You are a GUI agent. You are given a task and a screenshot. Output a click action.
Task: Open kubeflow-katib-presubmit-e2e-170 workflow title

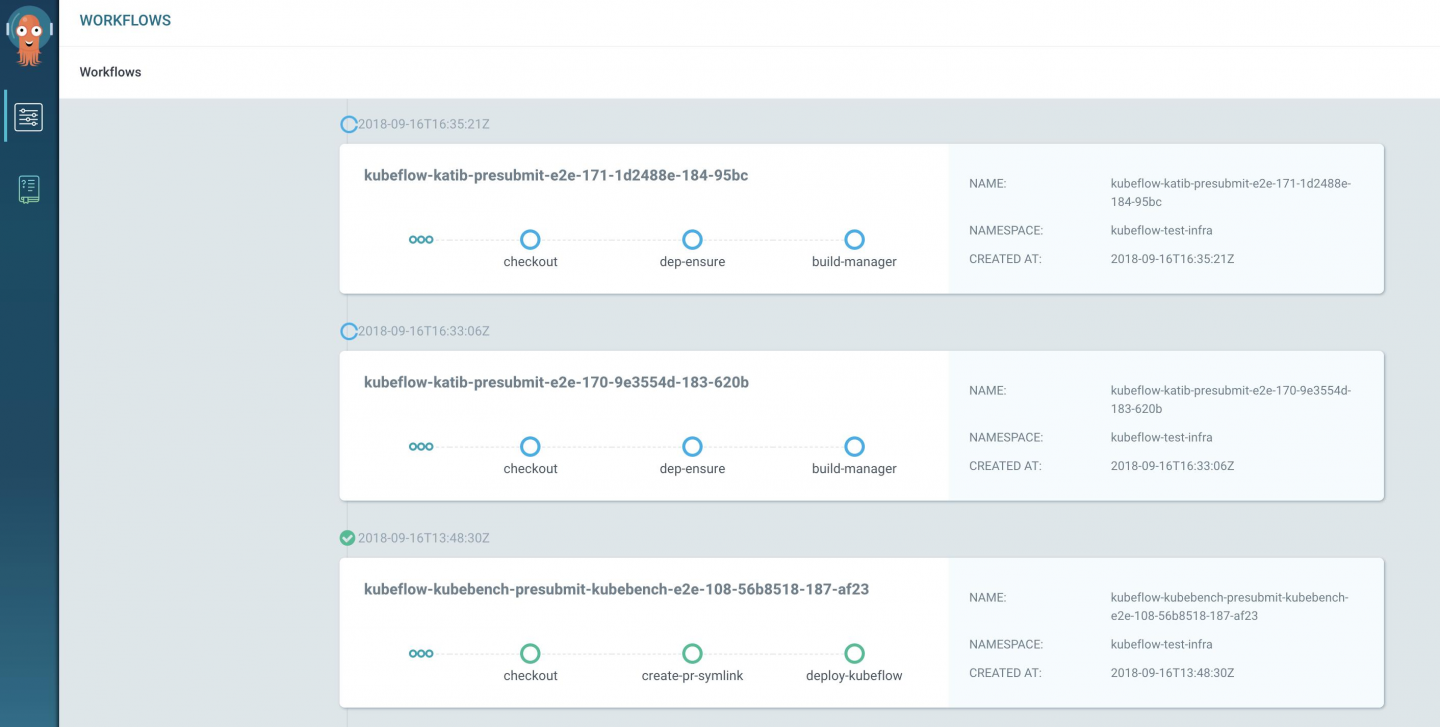(556, 382)
